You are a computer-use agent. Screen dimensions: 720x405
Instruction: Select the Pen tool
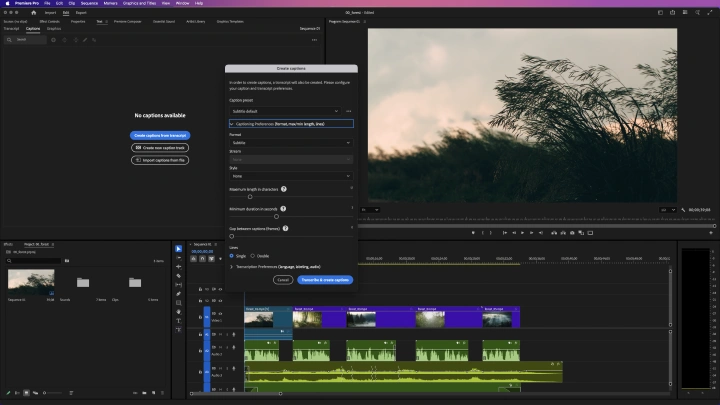click(x=179, y=294)
